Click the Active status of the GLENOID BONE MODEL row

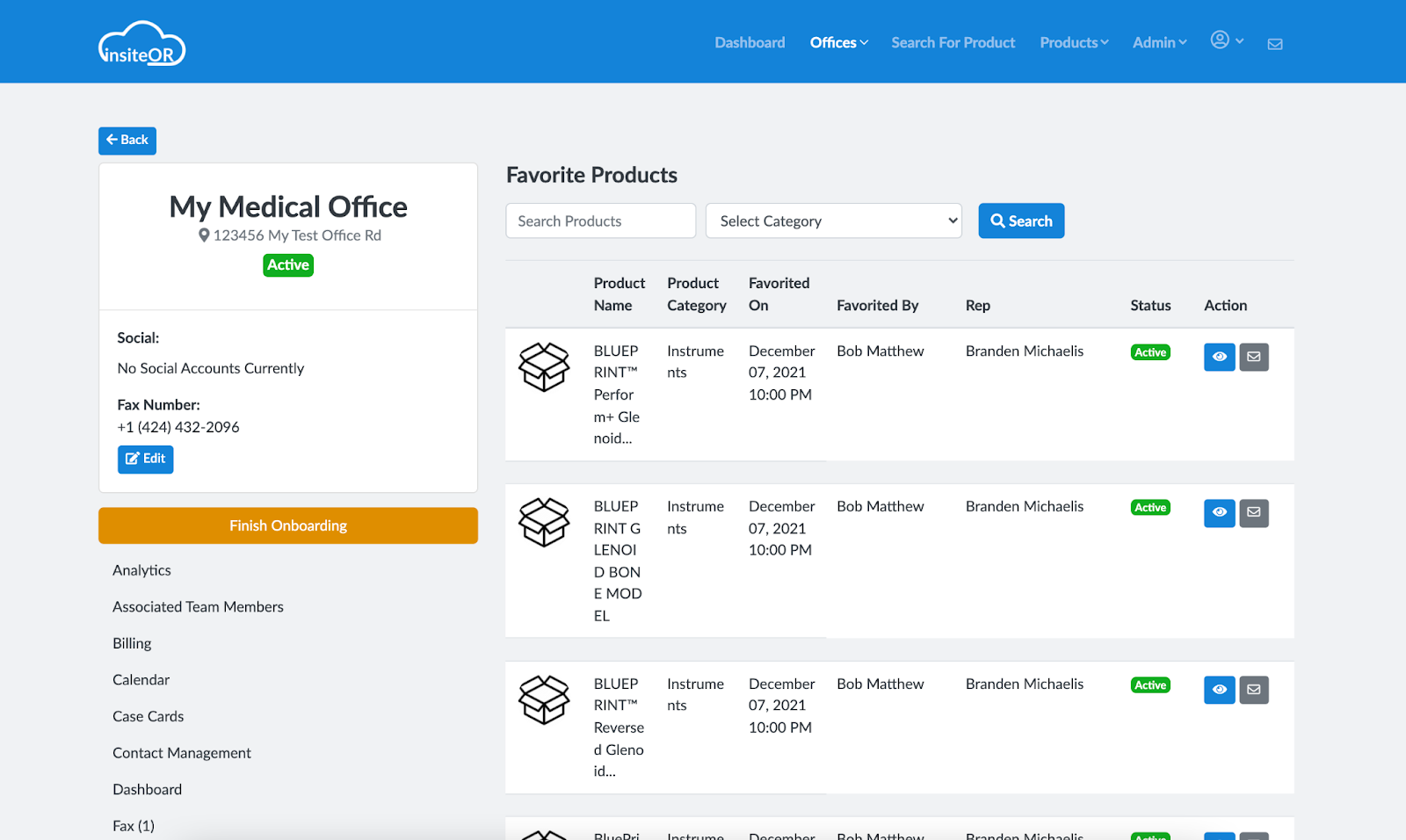pos(1150,508)
